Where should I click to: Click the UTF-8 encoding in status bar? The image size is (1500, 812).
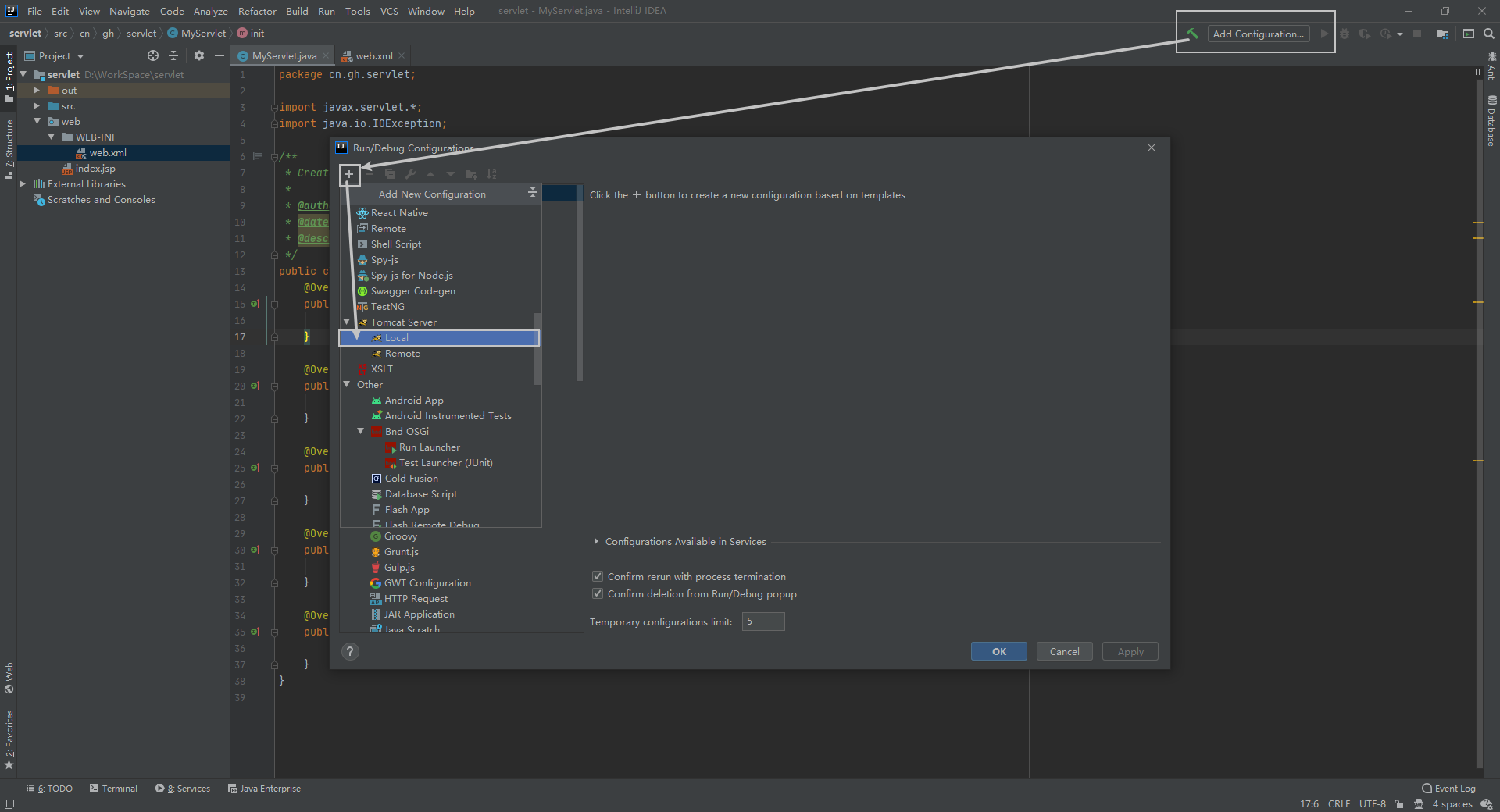[x=1372, y=803]
